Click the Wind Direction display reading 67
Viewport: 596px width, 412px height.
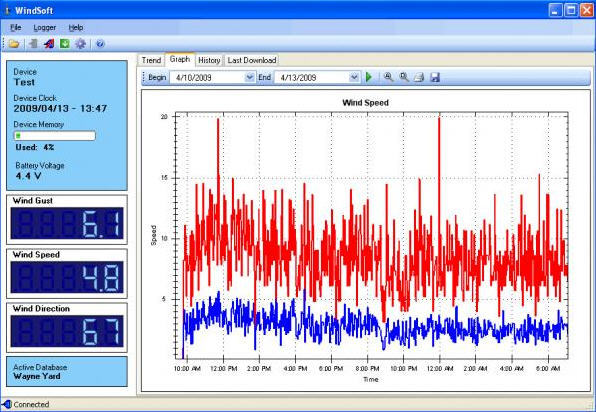(67, 331)
